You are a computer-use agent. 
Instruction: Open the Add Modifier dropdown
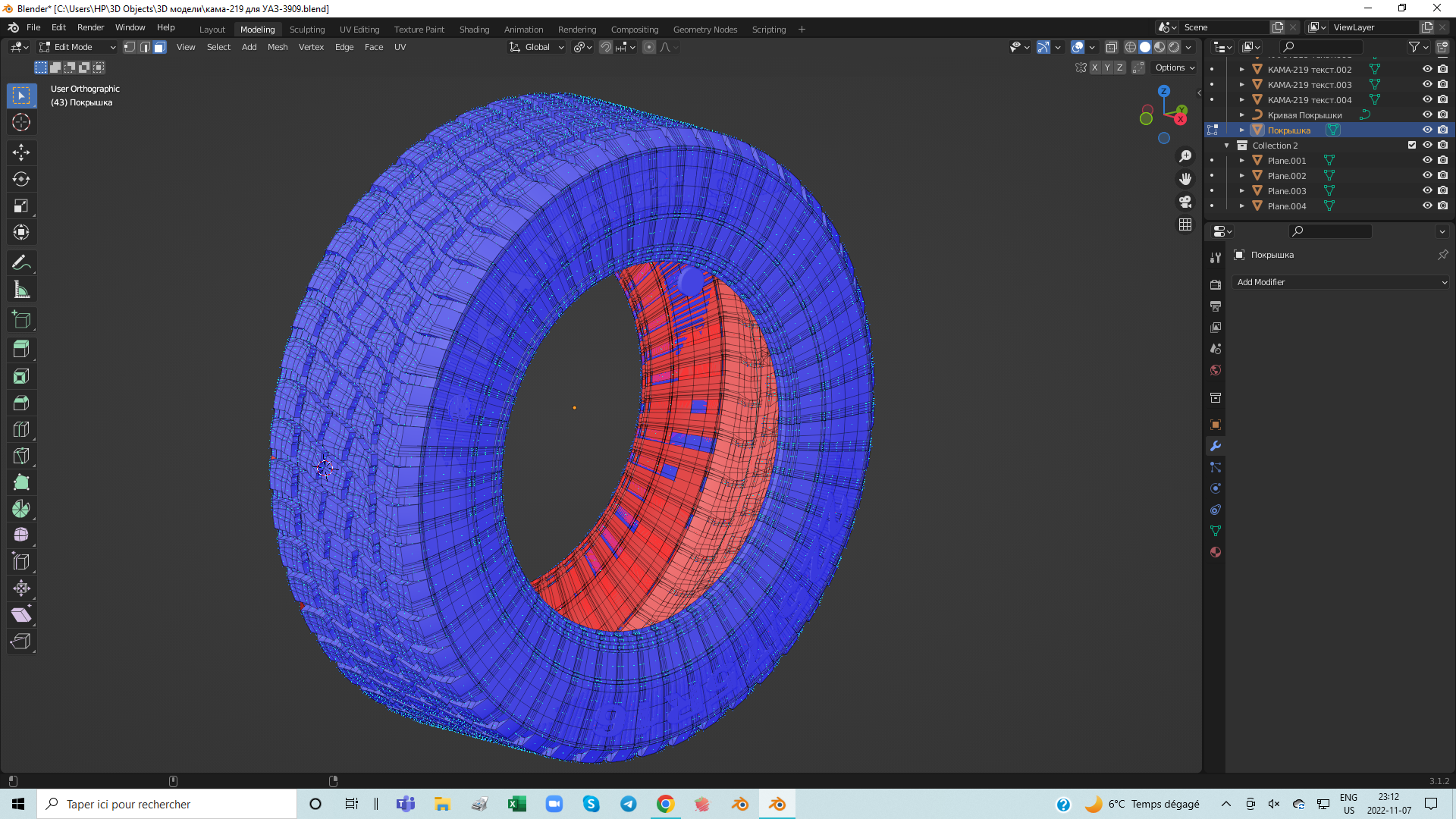coord(1341,282)
